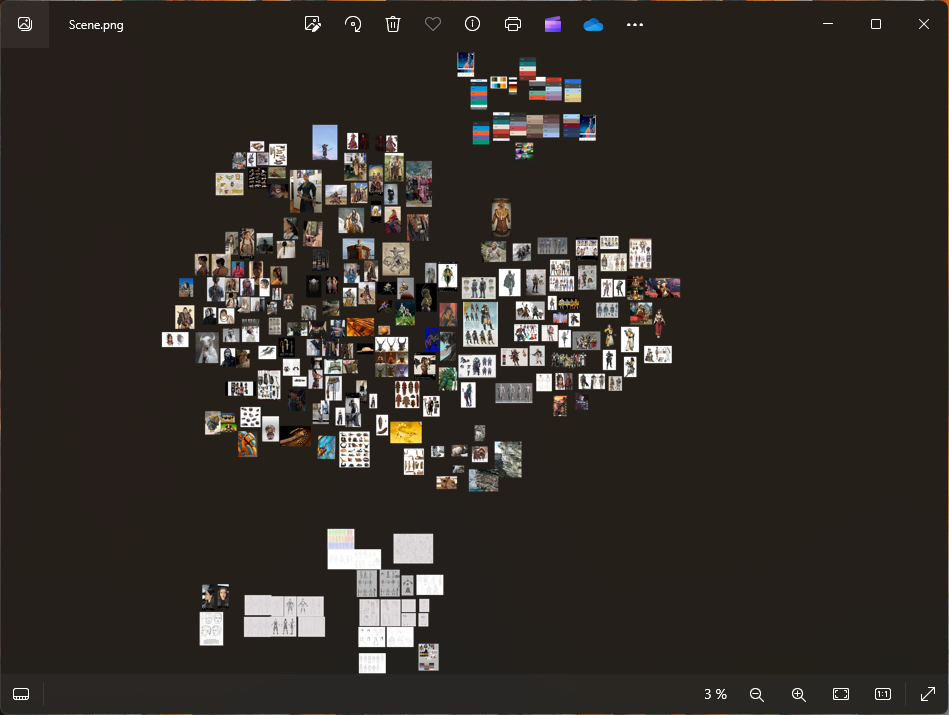Show file info with the info icon

(x=473, y=24)
